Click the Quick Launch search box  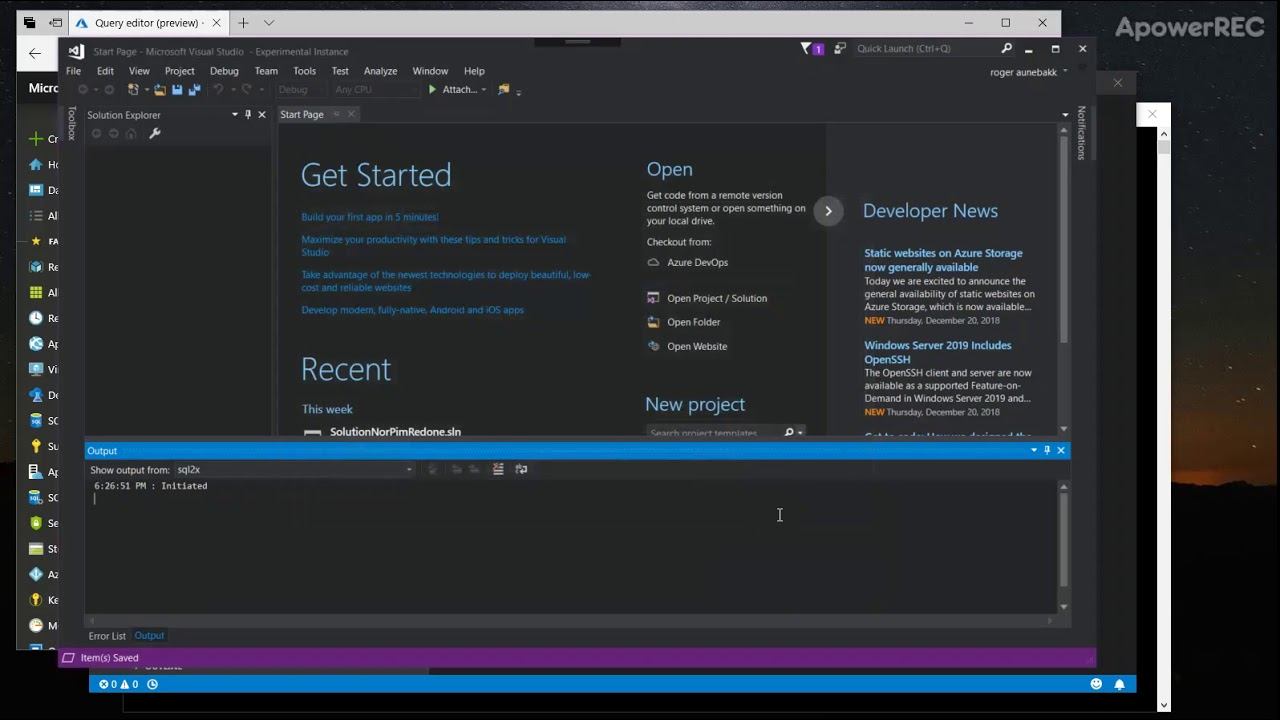tap(928, 48)
